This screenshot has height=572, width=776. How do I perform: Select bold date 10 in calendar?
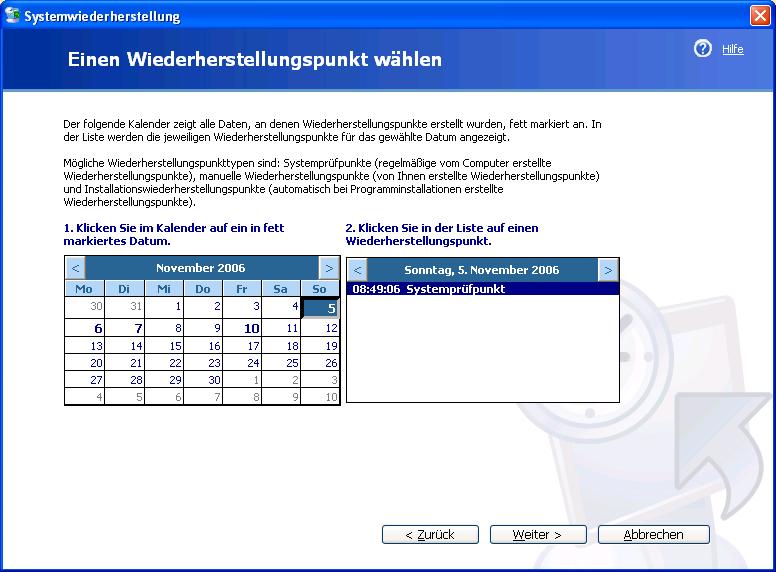point(242,328)
